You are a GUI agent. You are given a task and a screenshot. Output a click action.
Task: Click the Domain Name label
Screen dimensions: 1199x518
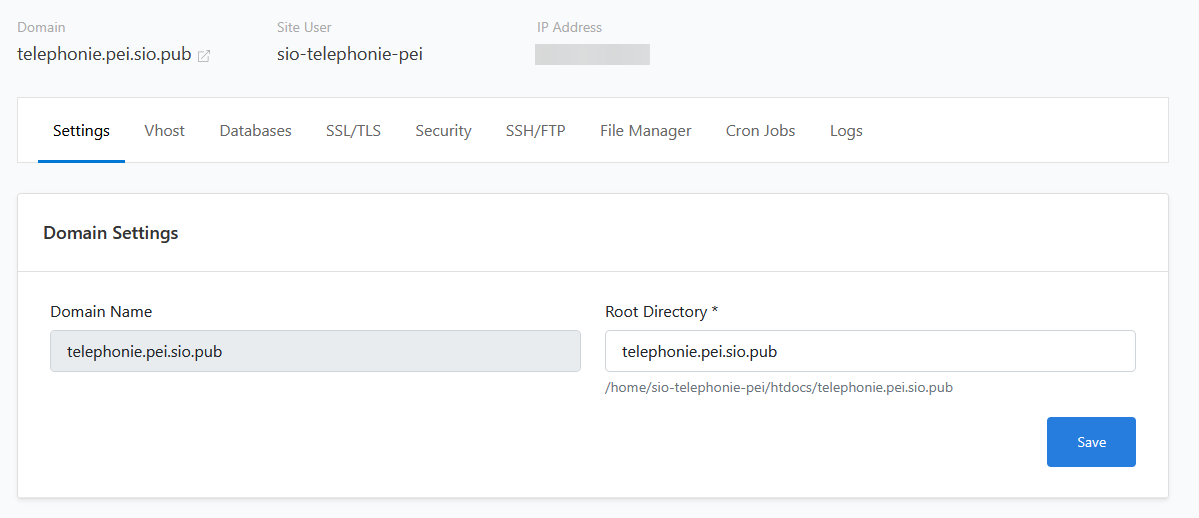(101, 312)
